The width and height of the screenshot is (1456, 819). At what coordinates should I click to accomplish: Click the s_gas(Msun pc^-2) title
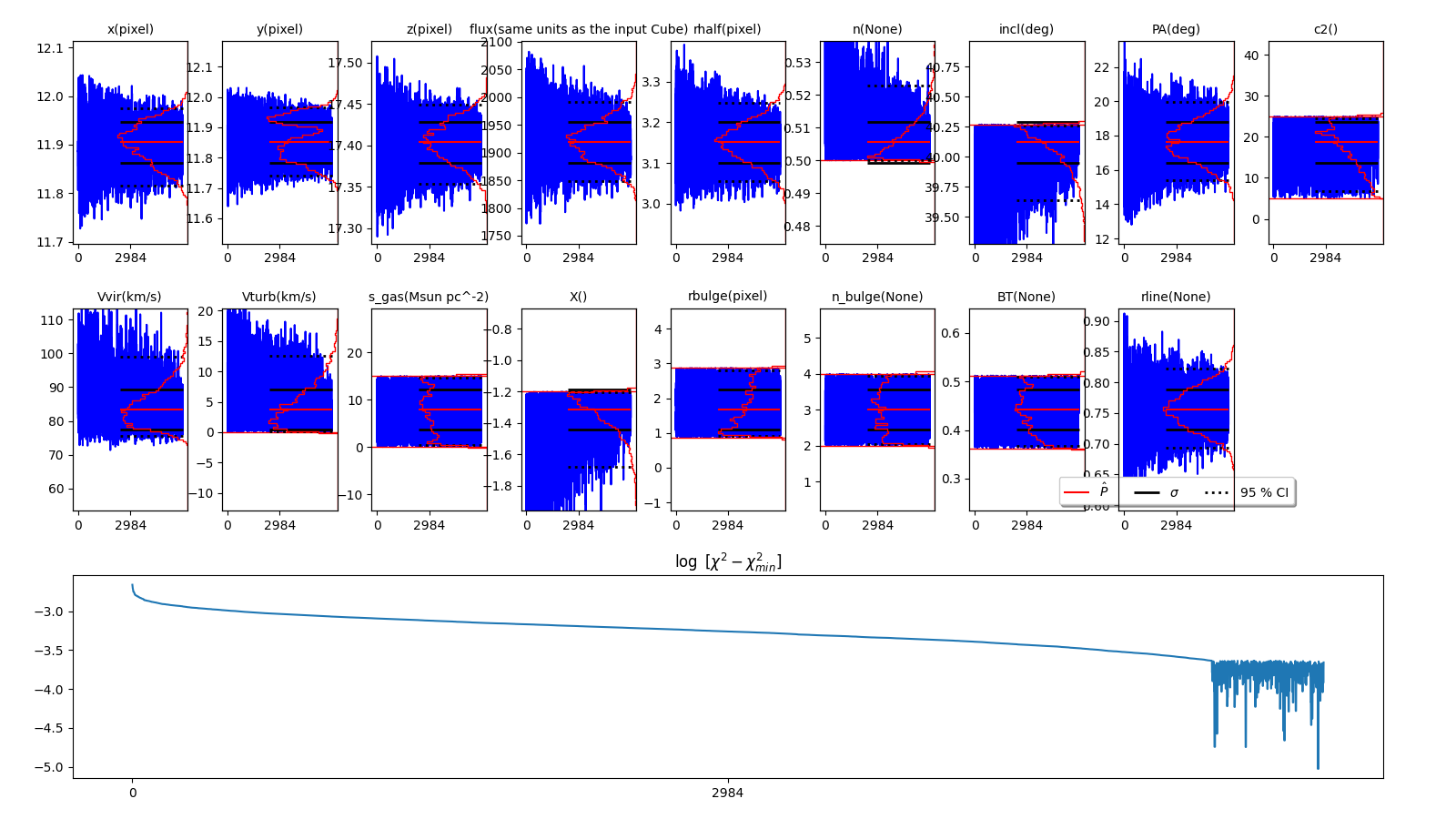pos(429,297)
